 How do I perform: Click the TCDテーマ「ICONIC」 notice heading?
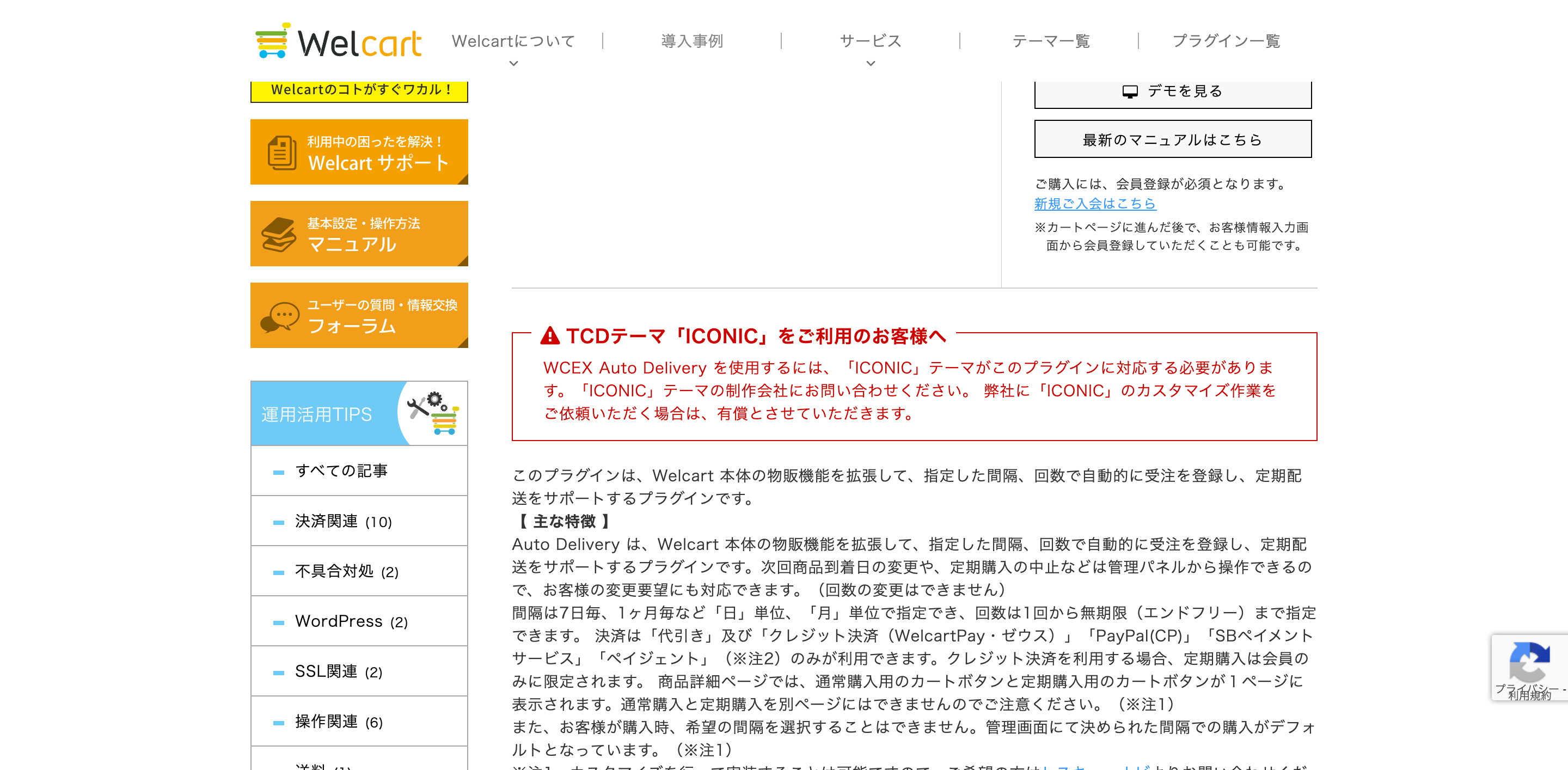coord(756,335)
